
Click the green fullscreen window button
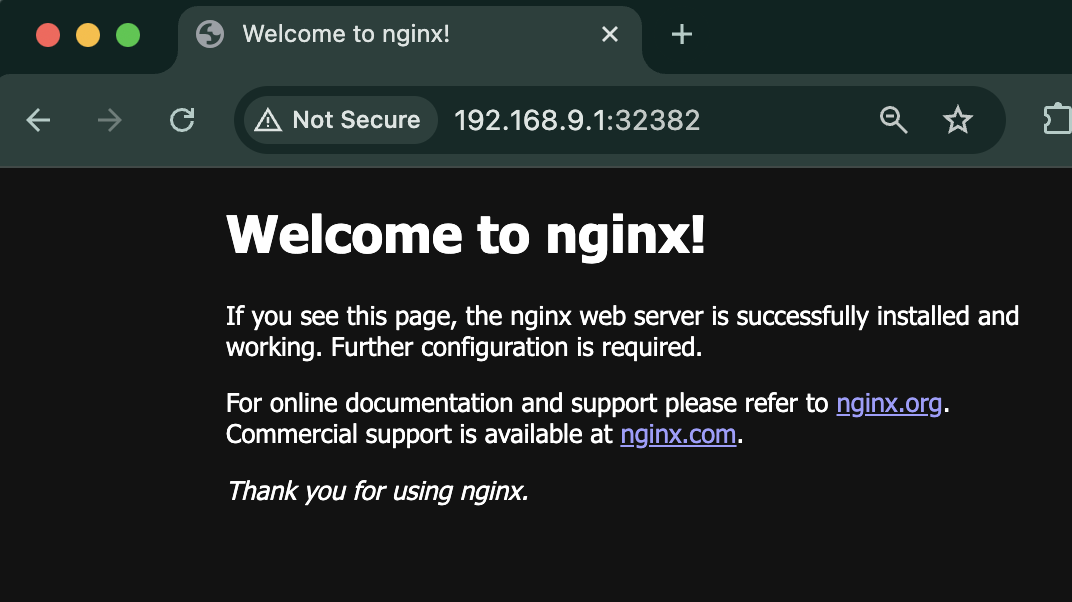128,35
